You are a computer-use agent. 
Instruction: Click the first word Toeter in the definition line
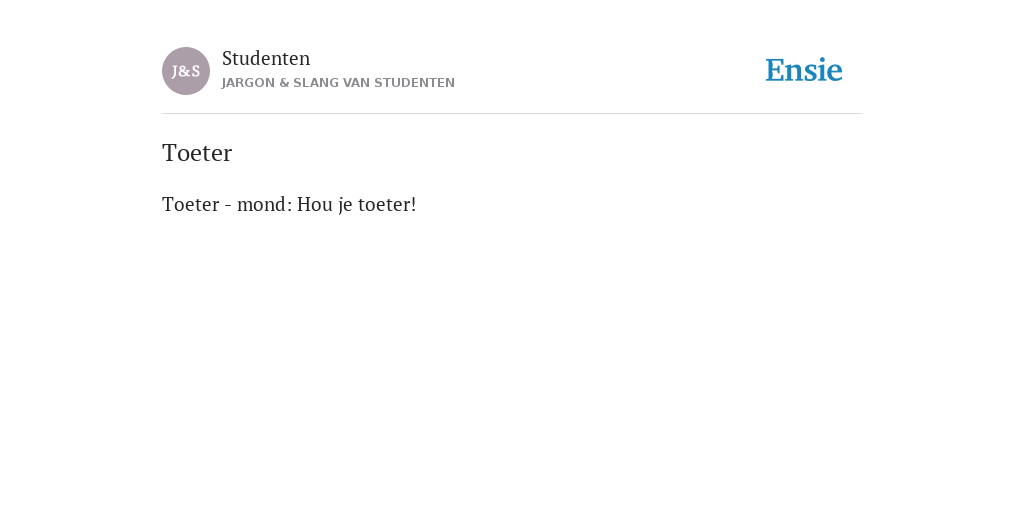pos(191,204)
